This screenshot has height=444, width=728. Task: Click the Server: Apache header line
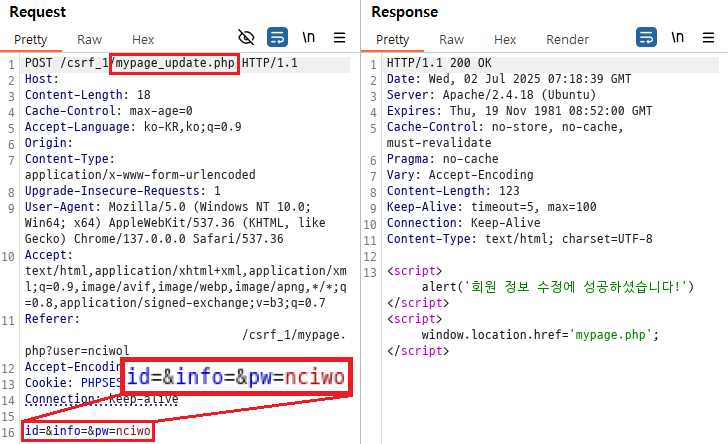491,95
